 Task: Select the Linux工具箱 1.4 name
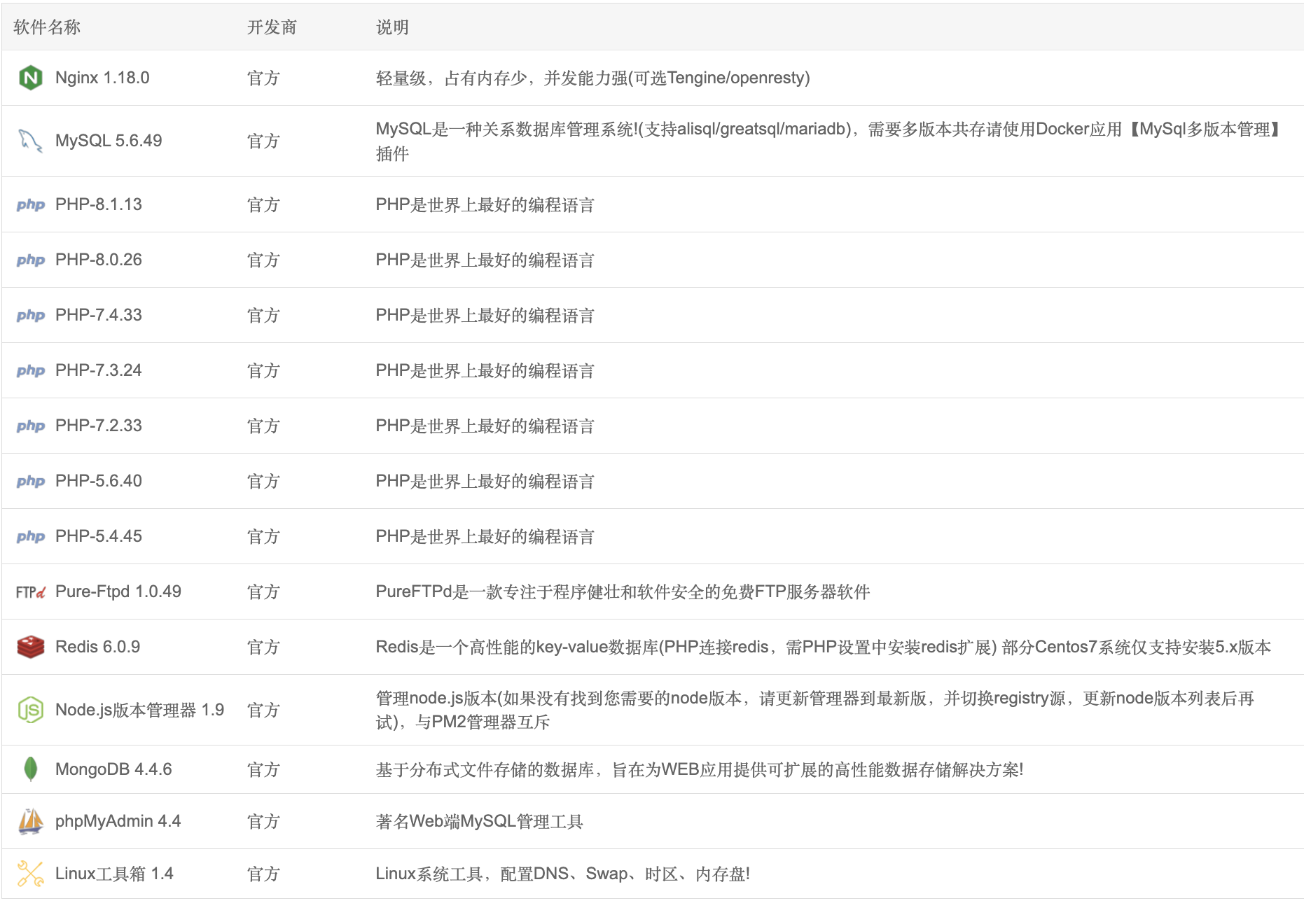pos(114,874)
